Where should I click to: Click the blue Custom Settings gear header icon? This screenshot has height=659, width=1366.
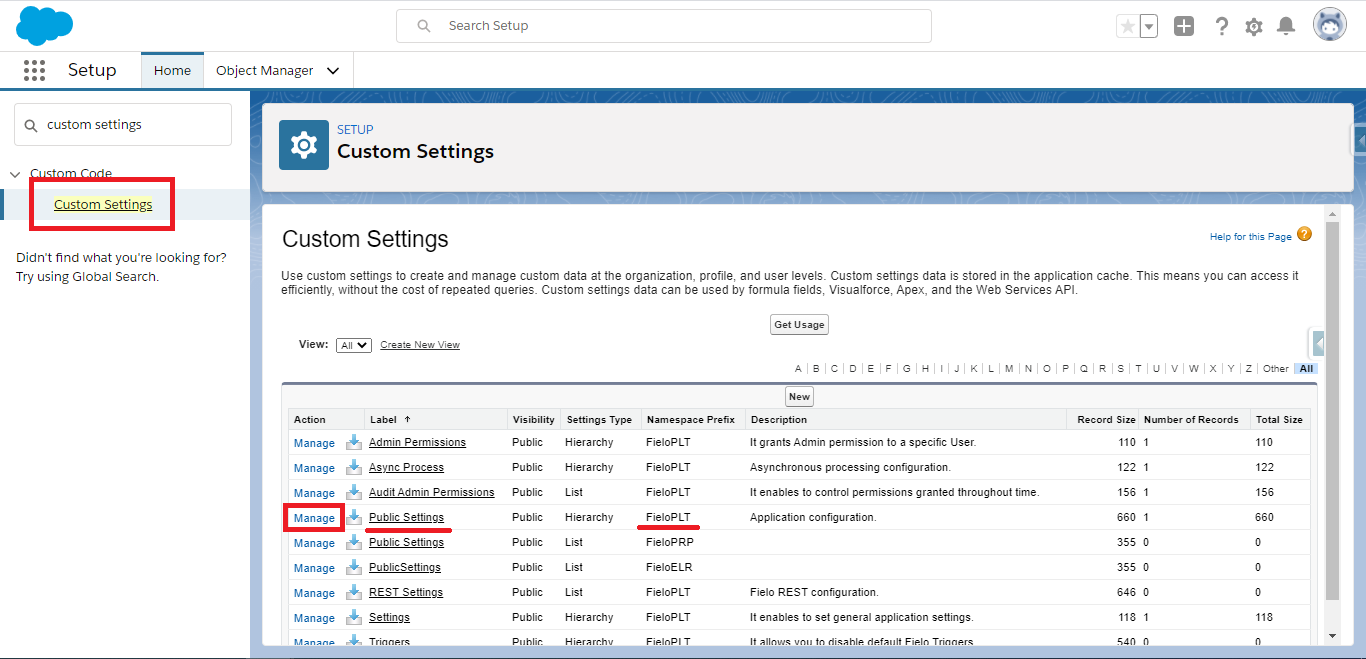(304, 145)
